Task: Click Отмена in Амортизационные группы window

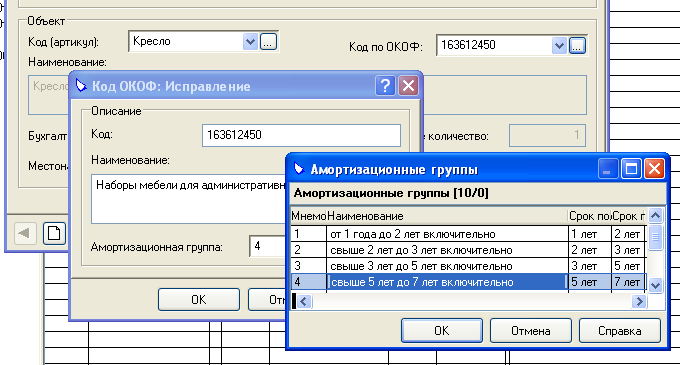Action: [531, 331]
